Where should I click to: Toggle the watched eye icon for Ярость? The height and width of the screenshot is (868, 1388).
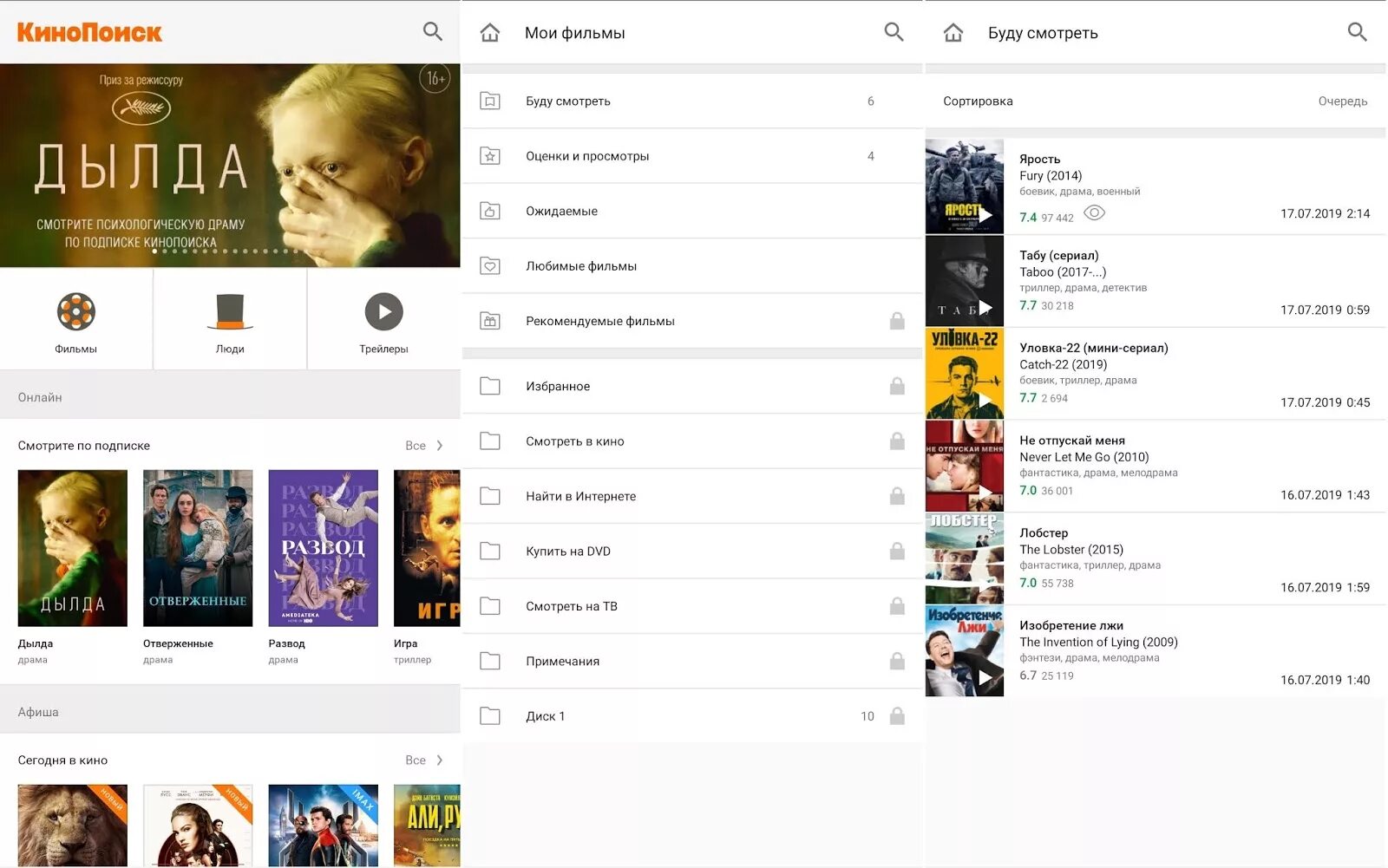(x=1095, y=213)
